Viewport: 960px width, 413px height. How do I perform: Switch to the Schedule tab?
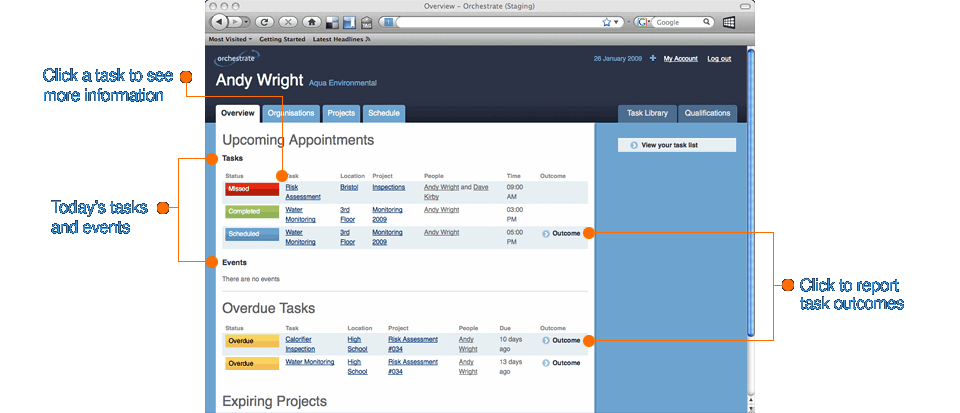tap(383, 113)
